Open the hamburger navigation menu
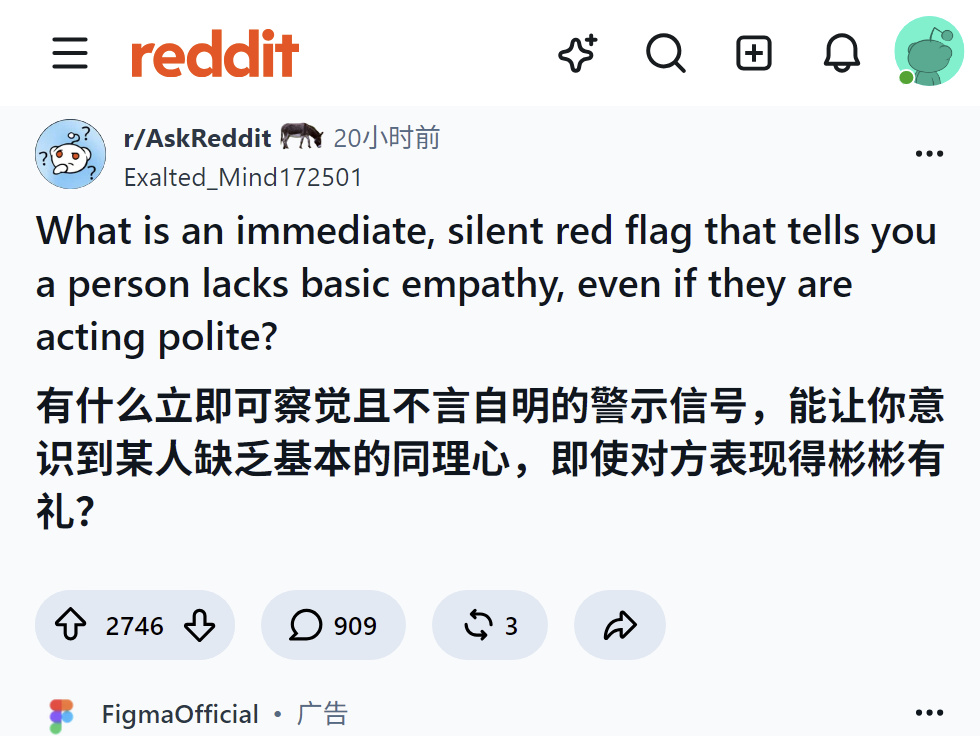The height and width of the screenshot is (736, 980). [70, 53]
